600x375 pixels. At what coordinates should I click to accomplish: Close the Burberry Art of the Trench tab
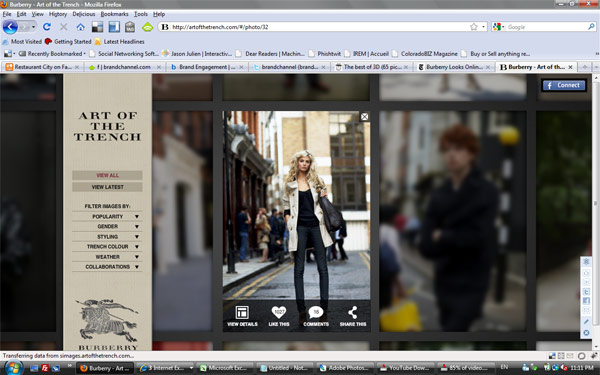point(570,67)
